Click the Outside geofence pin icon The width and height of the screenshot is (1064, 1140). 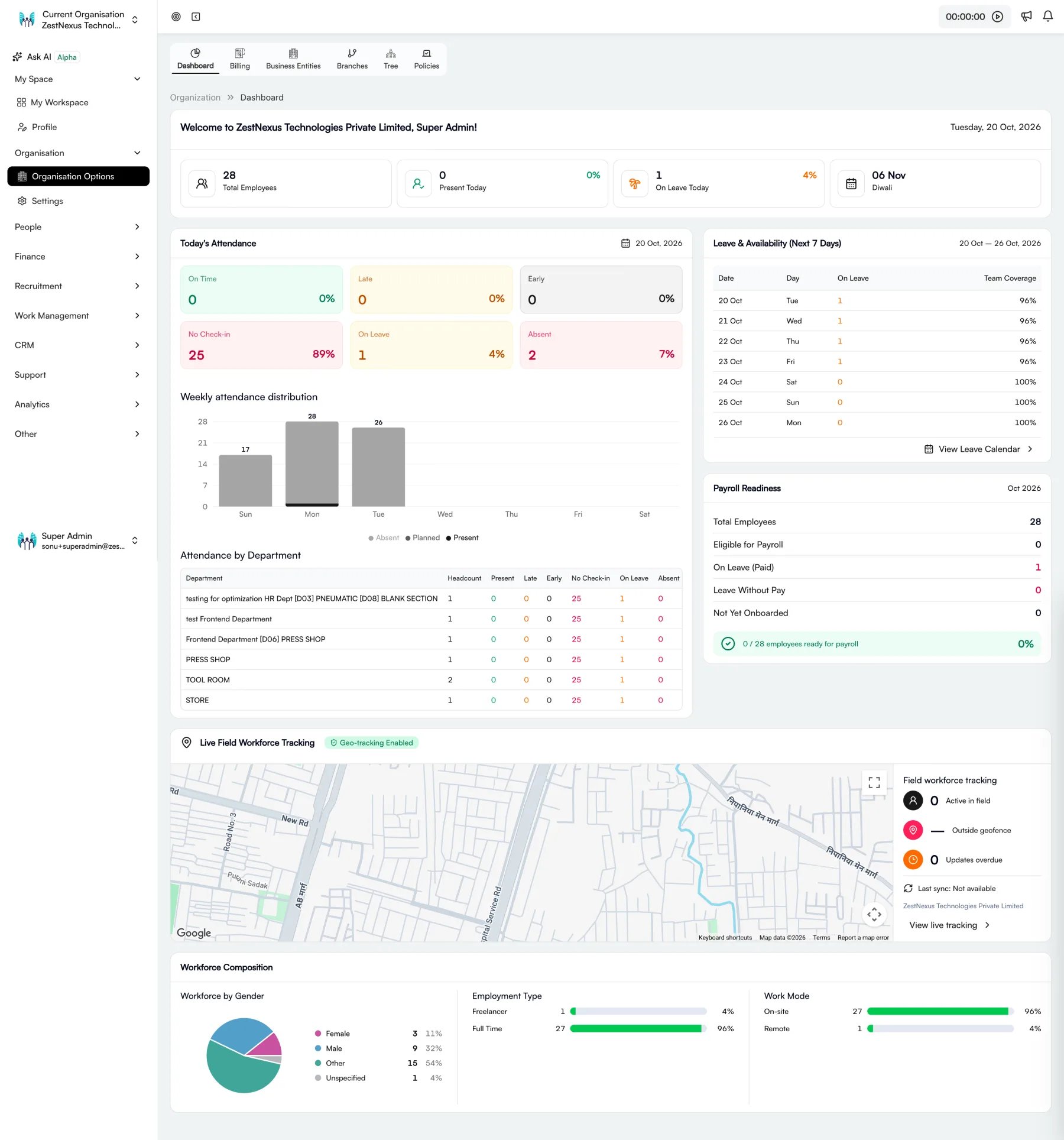(x=913, y=830)
